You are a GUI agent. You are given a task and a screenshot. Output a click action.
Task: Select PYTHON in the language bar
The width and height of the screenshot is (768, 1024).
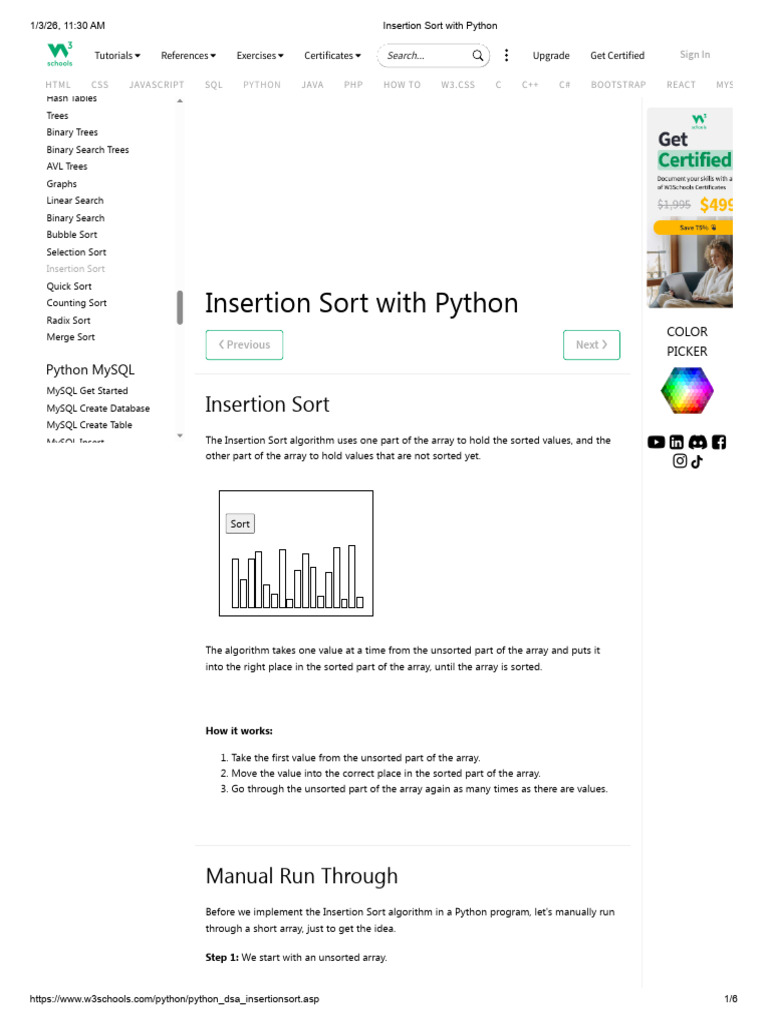pyautogui.click(x=262, y=85)
